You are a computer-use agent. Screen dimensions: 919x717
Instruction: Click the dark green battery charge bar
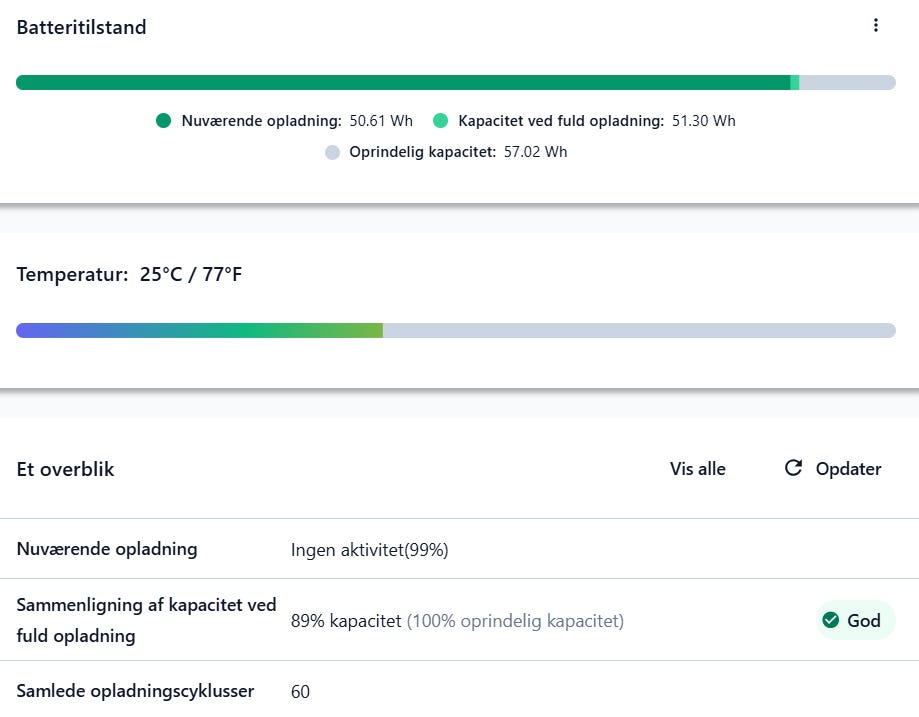(400, 83)
